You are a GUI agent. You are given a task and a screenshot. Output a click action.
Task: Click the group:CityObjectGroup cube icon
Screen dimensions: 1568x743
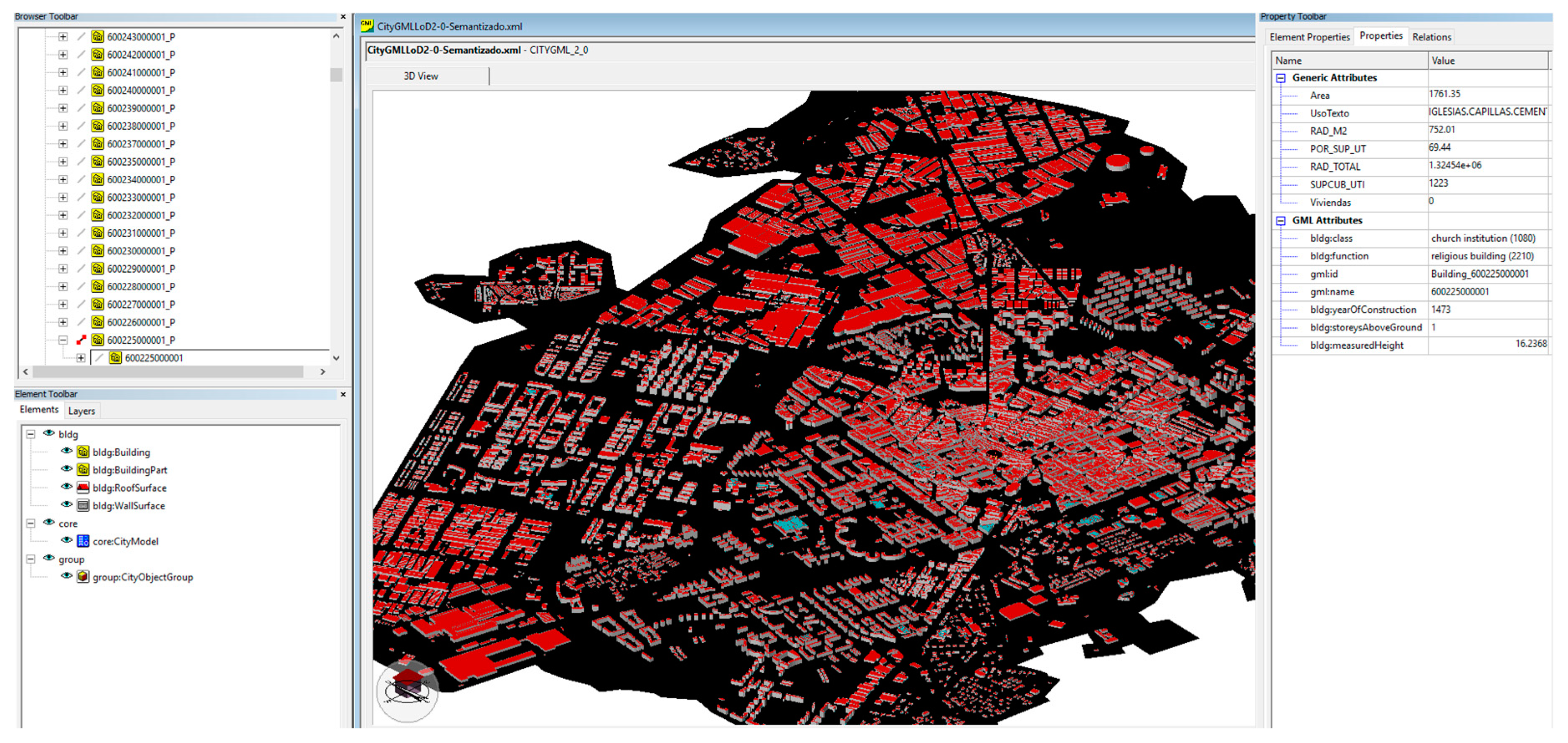pos(84,577)
